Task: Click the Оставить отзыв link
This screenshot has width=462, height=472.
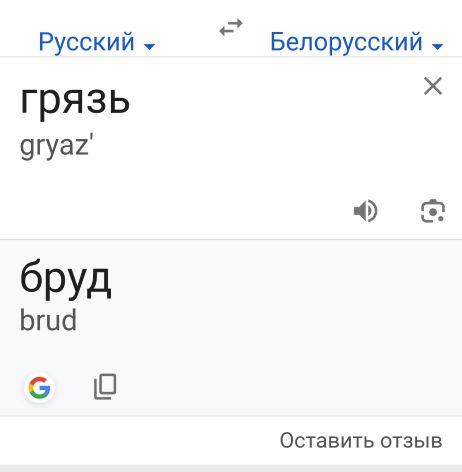Action: (361, 441)
